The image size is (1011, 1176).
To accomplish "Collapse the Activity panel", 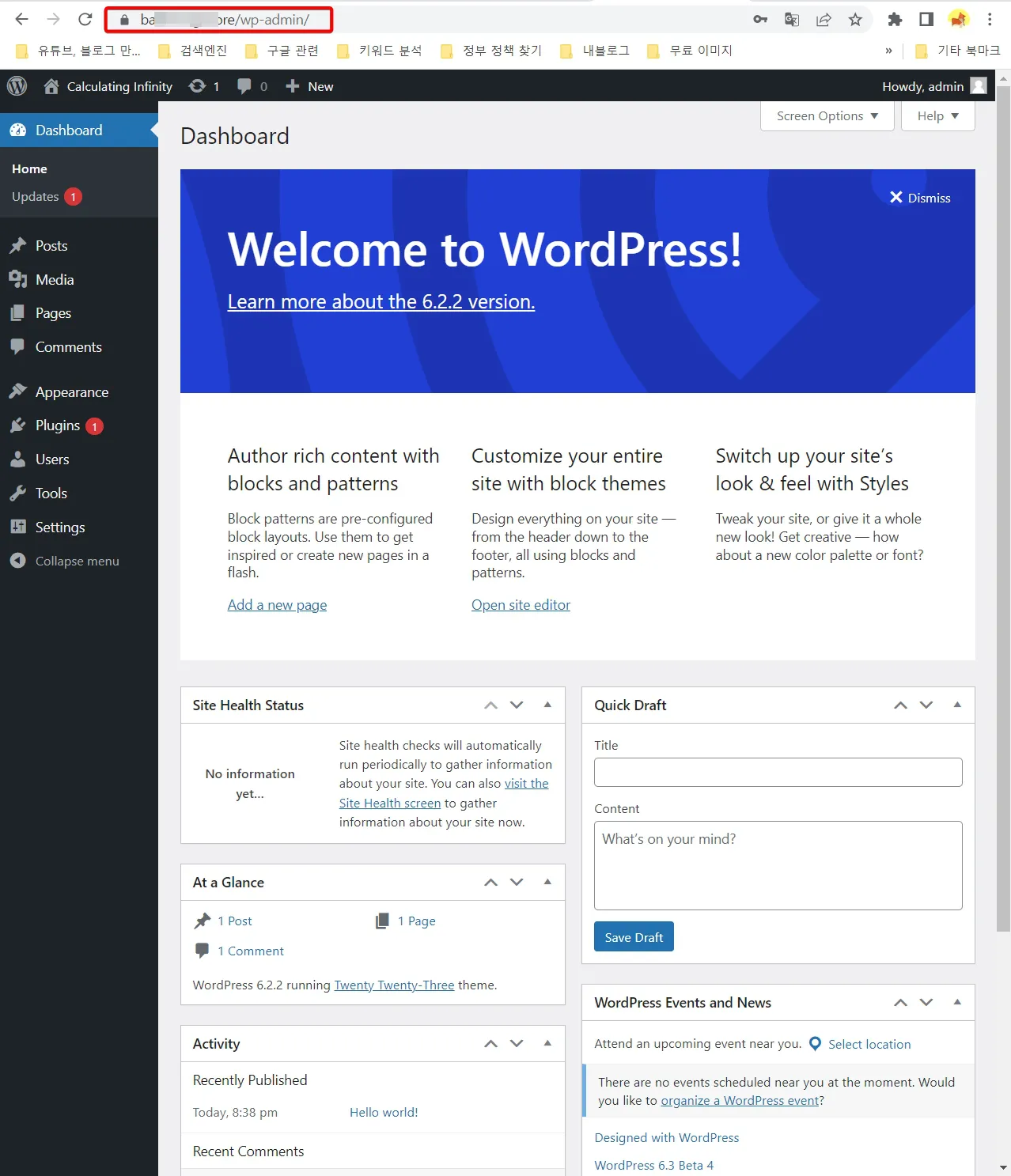I will pos(547,1043).
